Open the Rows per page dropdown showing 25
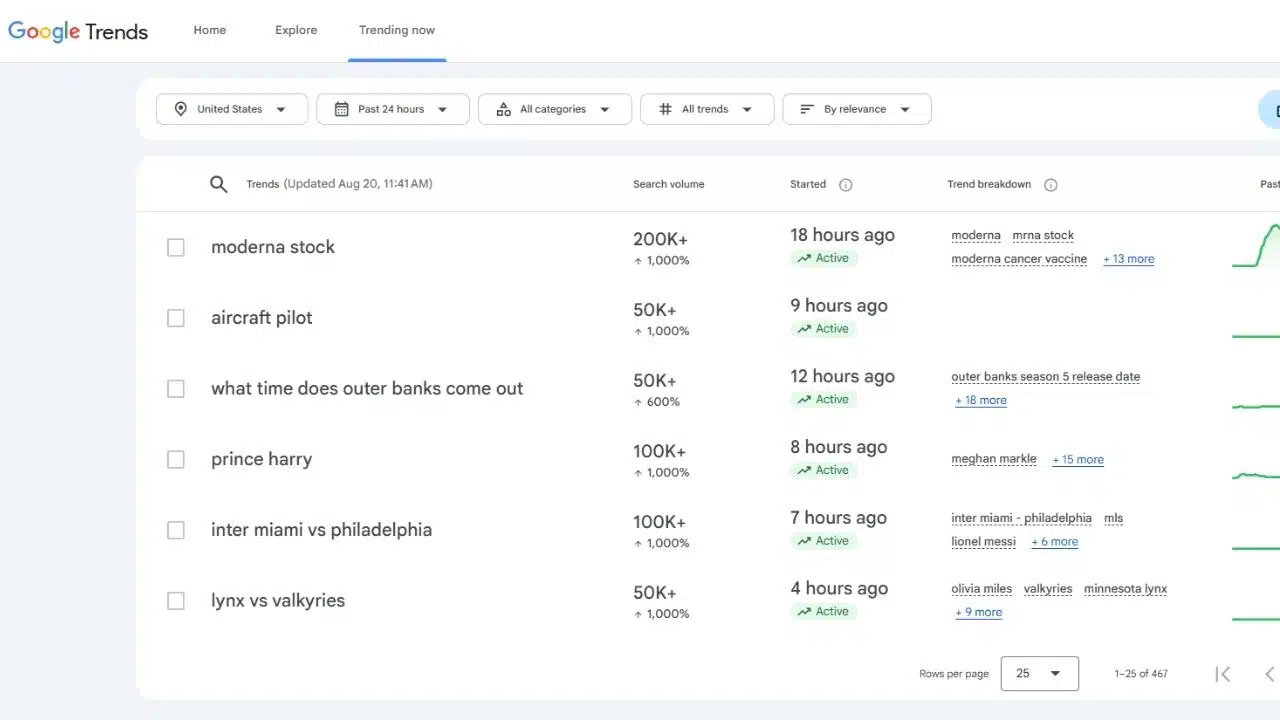This screenshot has width=1280, height=720. click(x=1039, y=674)
